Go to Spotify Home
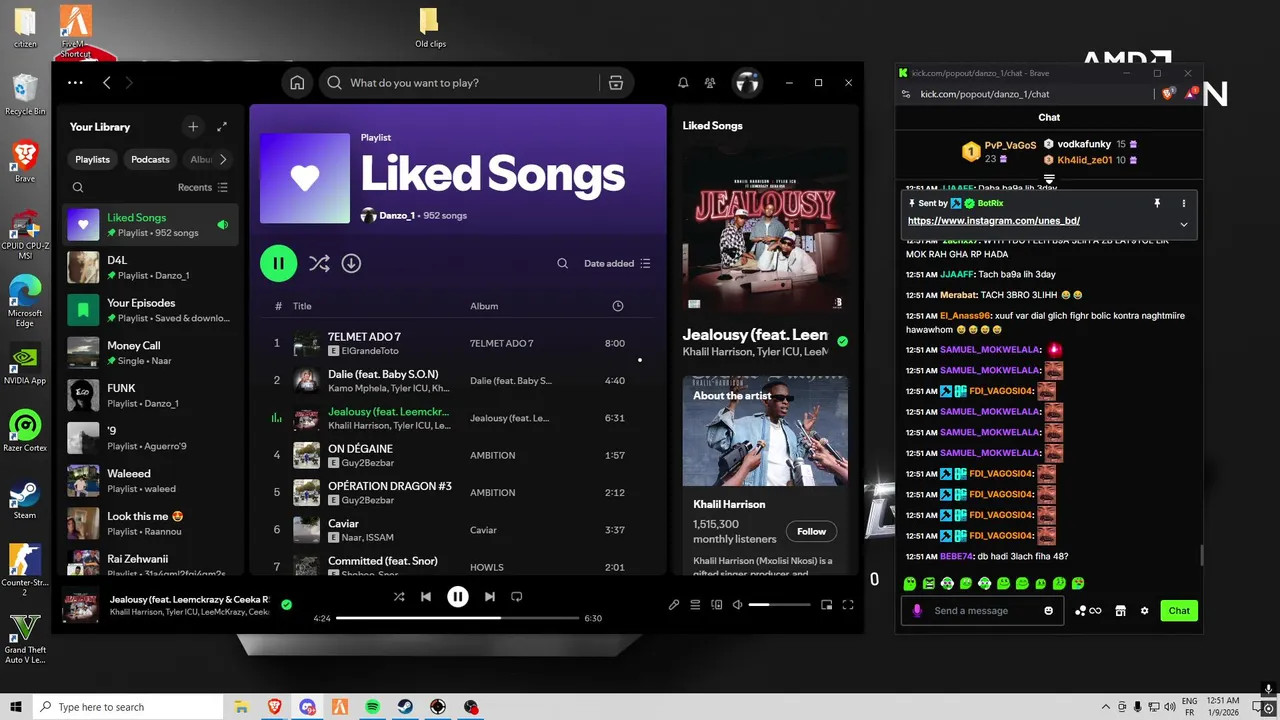Screen dimensions: 1280x720 point(297,83)
